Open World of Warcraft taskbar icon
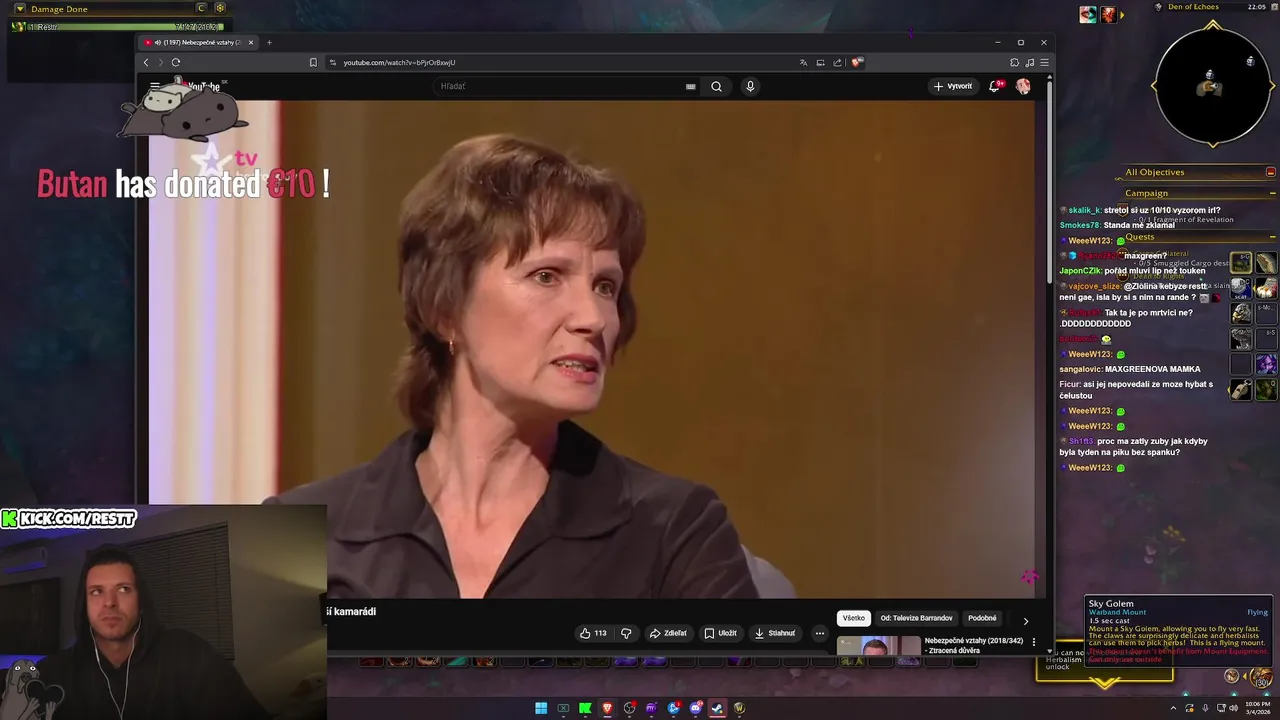 (739, 708)
